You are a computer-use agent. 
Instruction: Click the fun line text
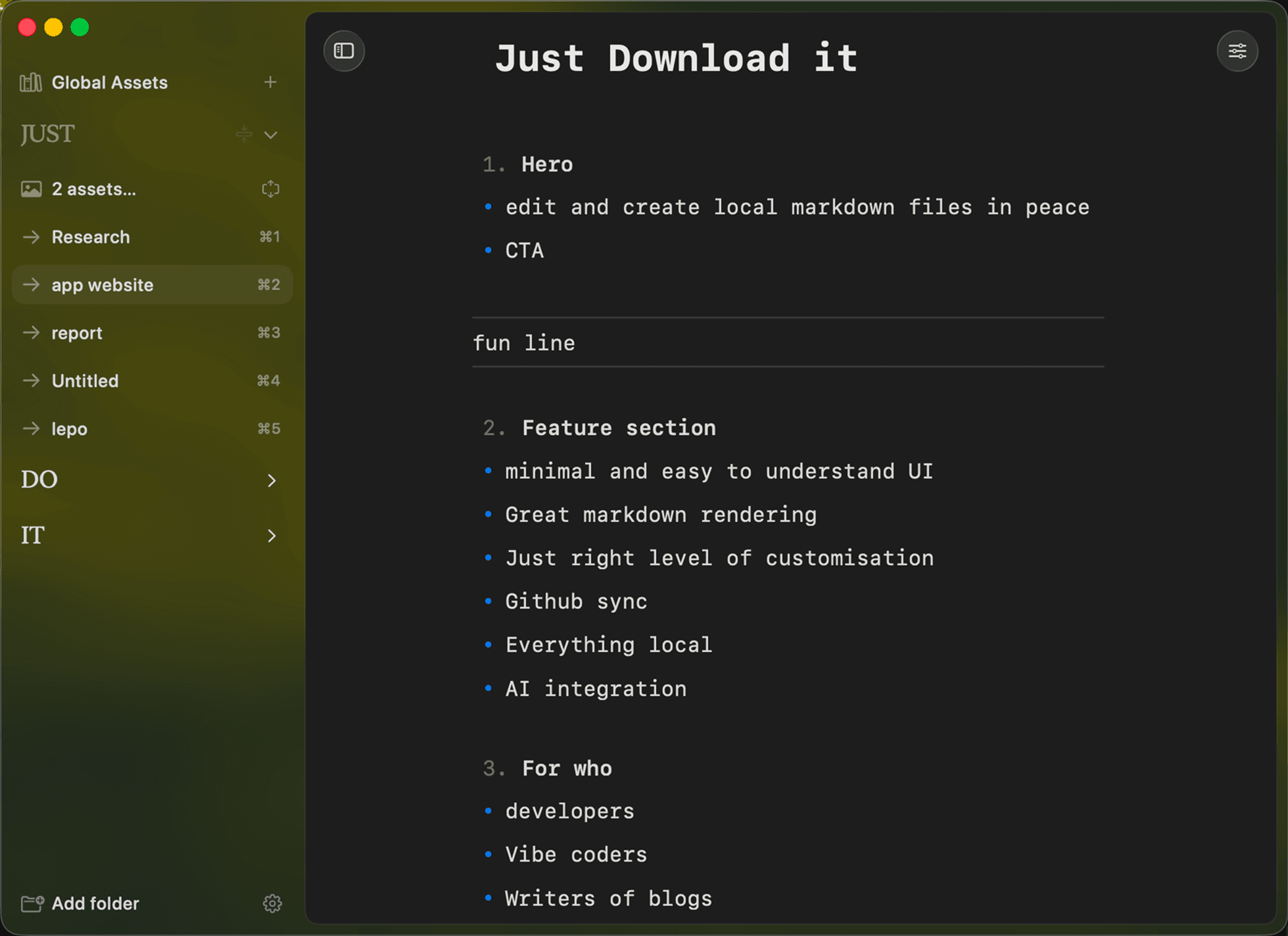pos(524,343)
